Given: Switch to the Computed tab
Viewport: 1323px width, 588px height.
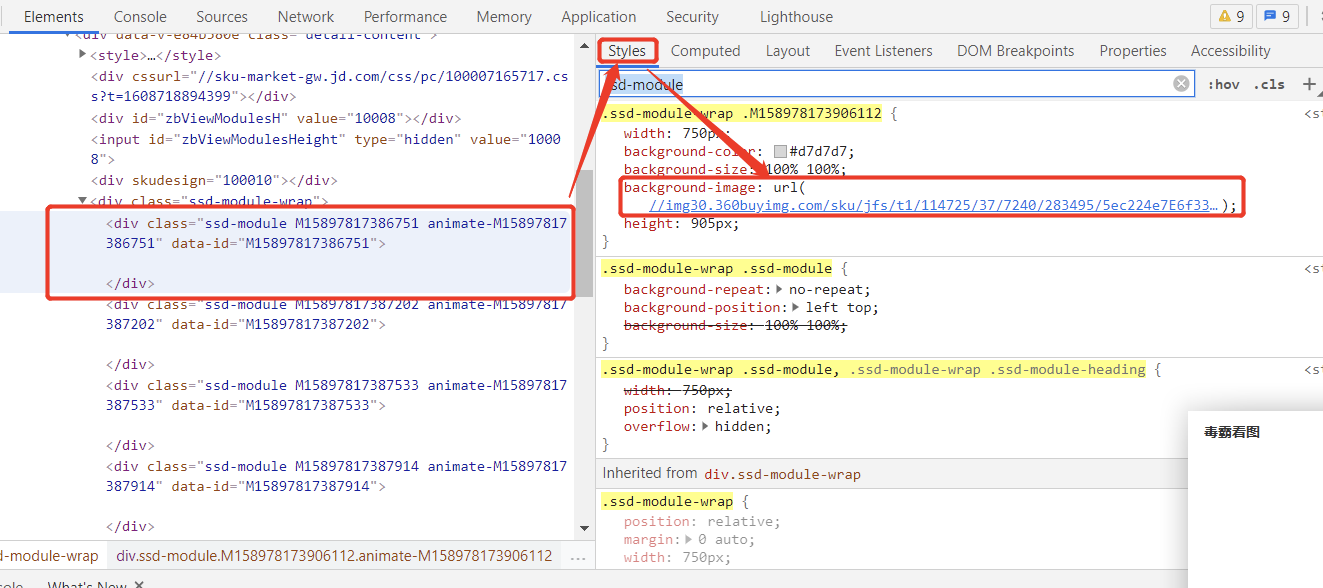Looking at the screenshot, I should click(x=705, y=51).
